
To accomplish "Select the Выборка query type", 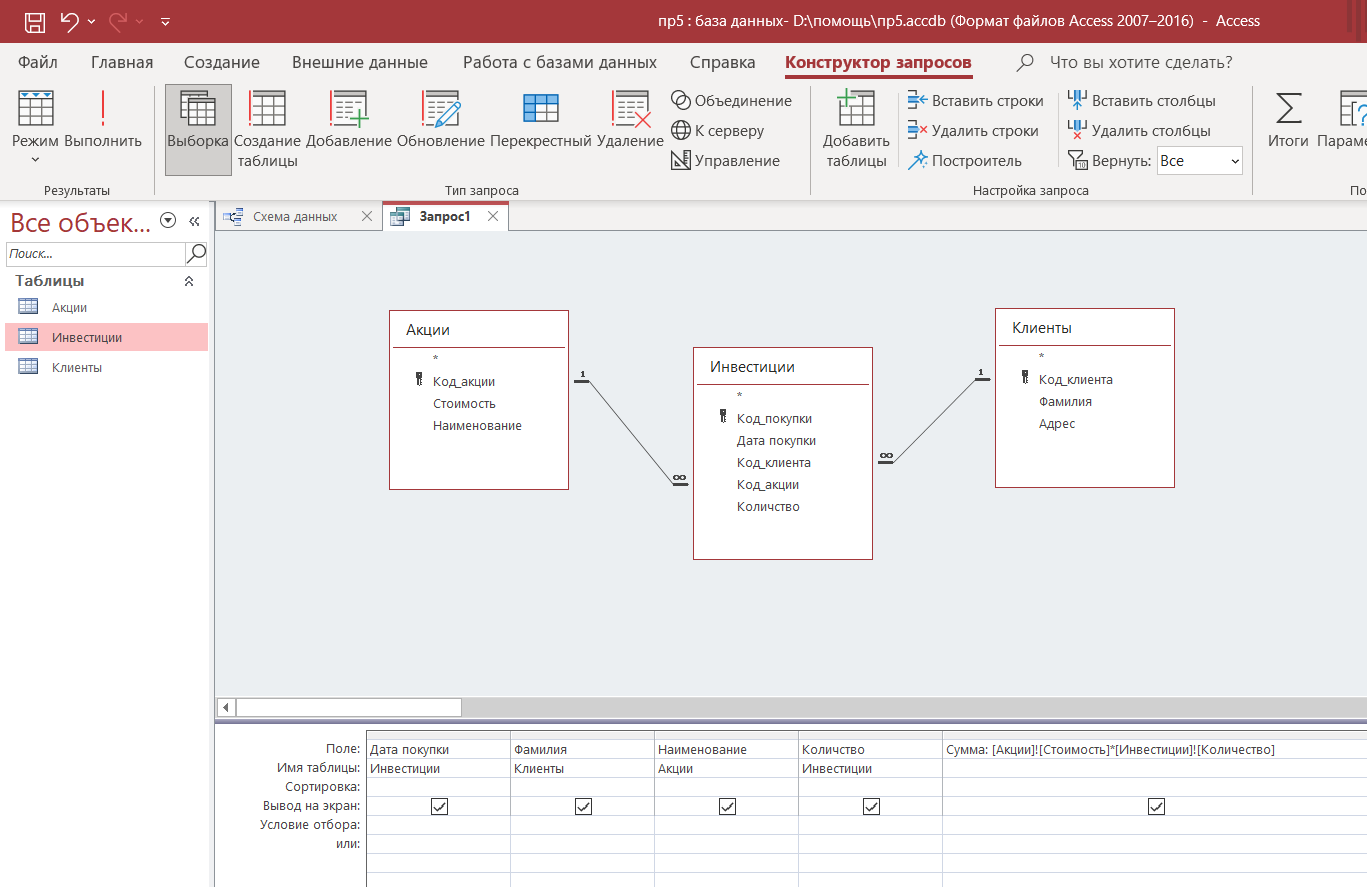I will click(x=198, y=129).
